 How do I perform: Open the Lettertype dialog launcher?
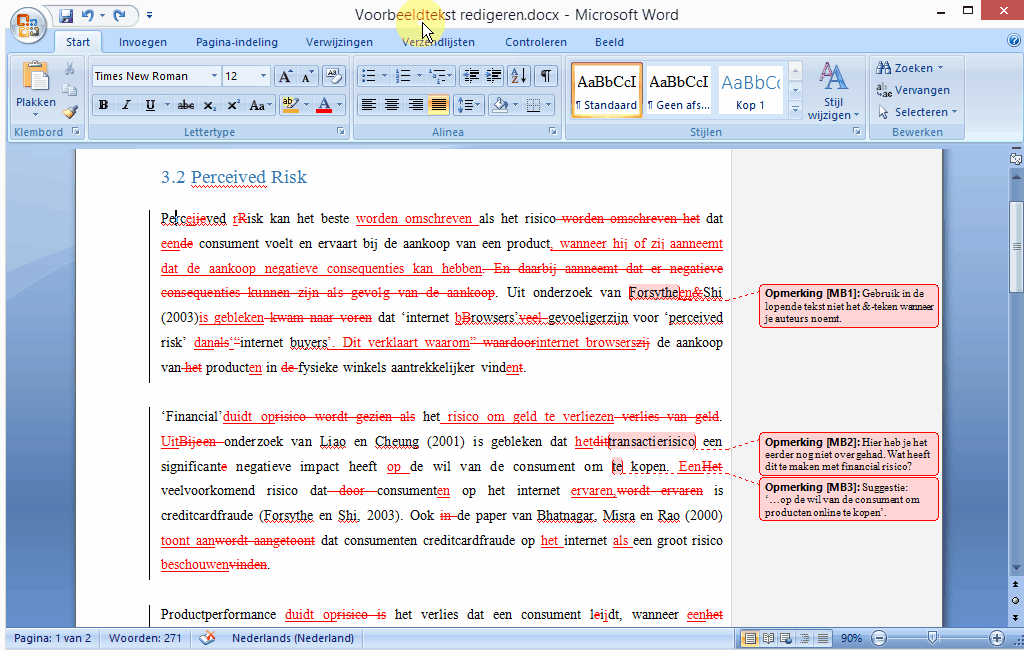[340, 131]
